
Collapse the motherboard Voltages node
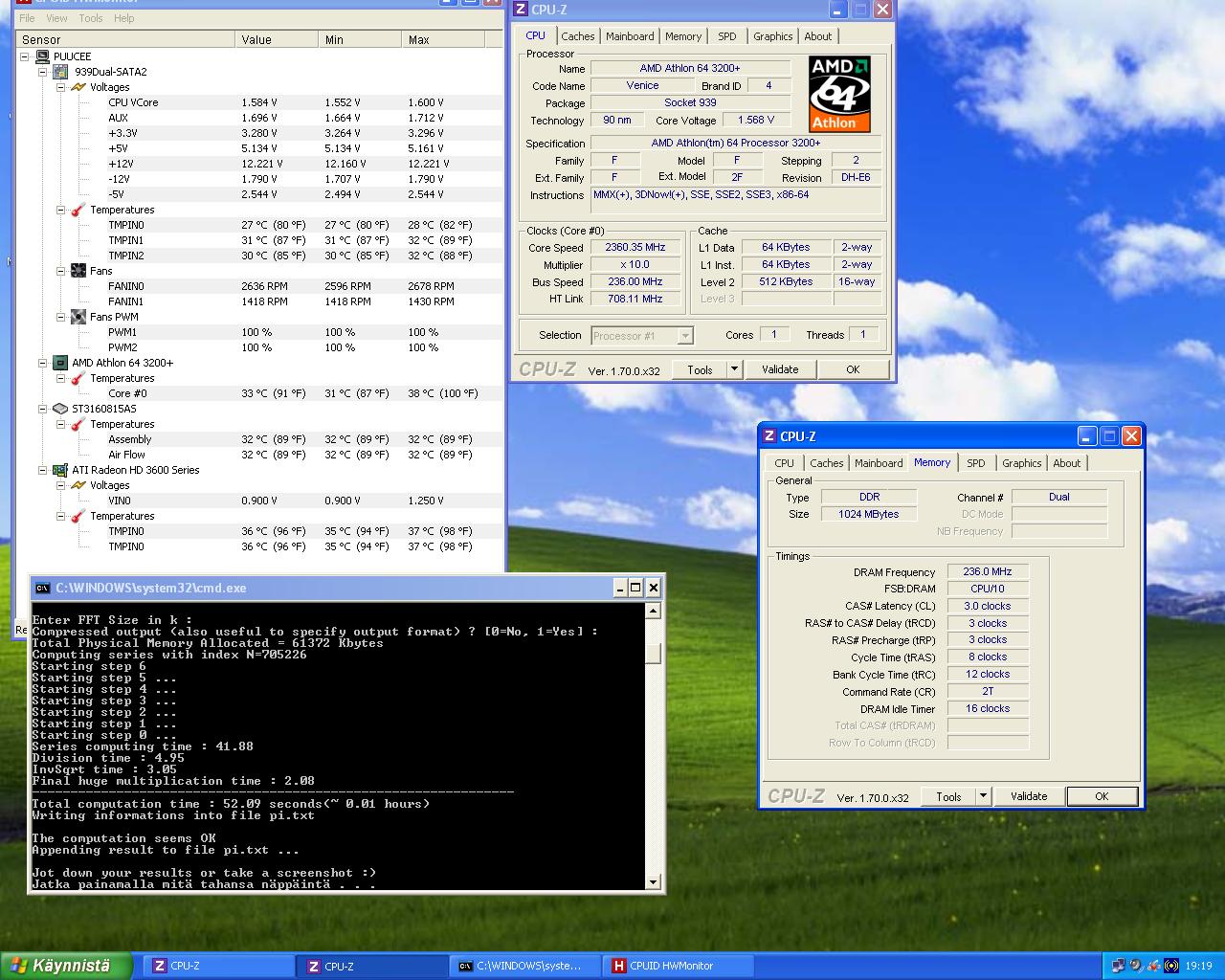61,87
